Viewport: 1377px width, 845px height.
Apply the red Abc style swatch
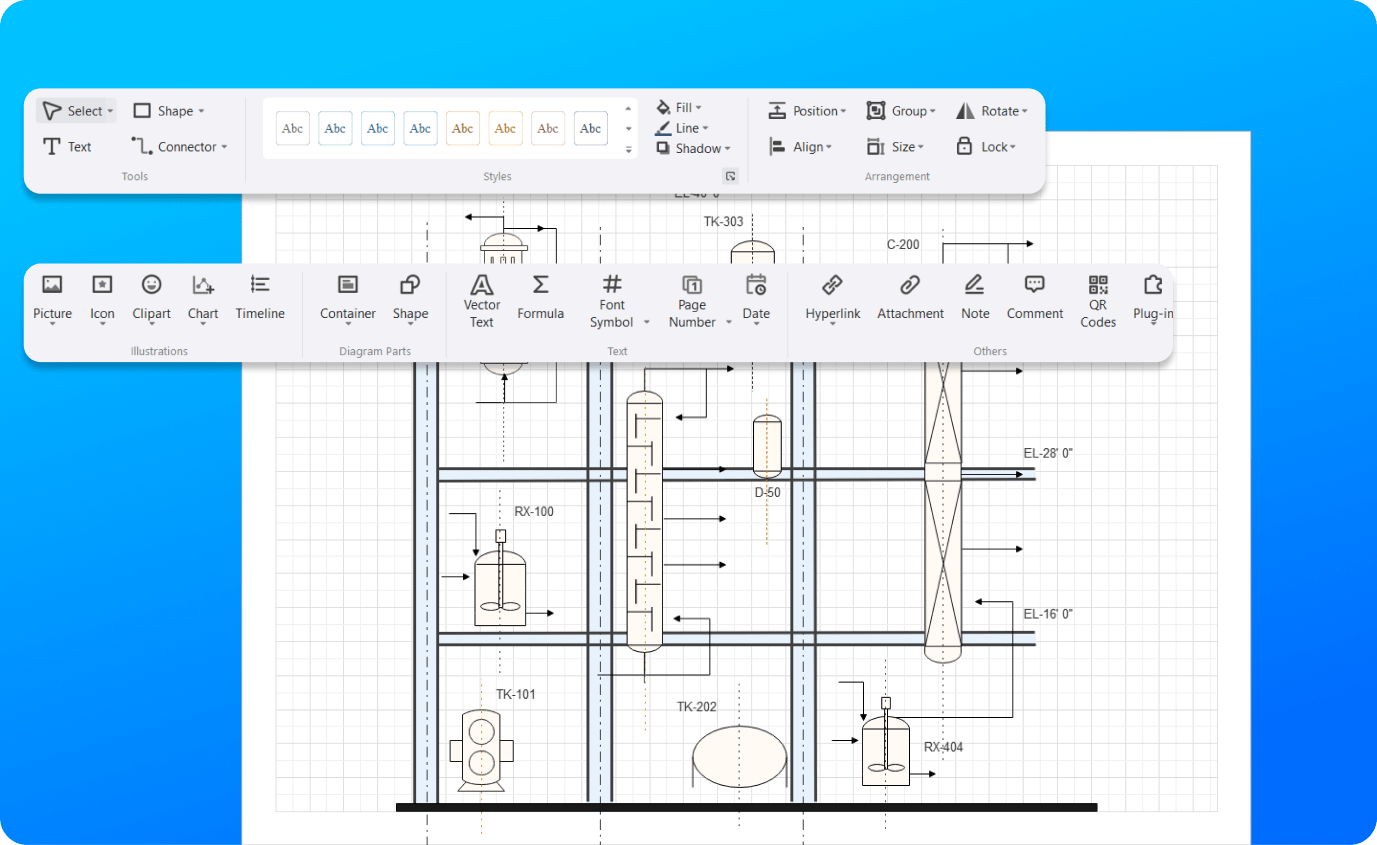coord(463,128)
